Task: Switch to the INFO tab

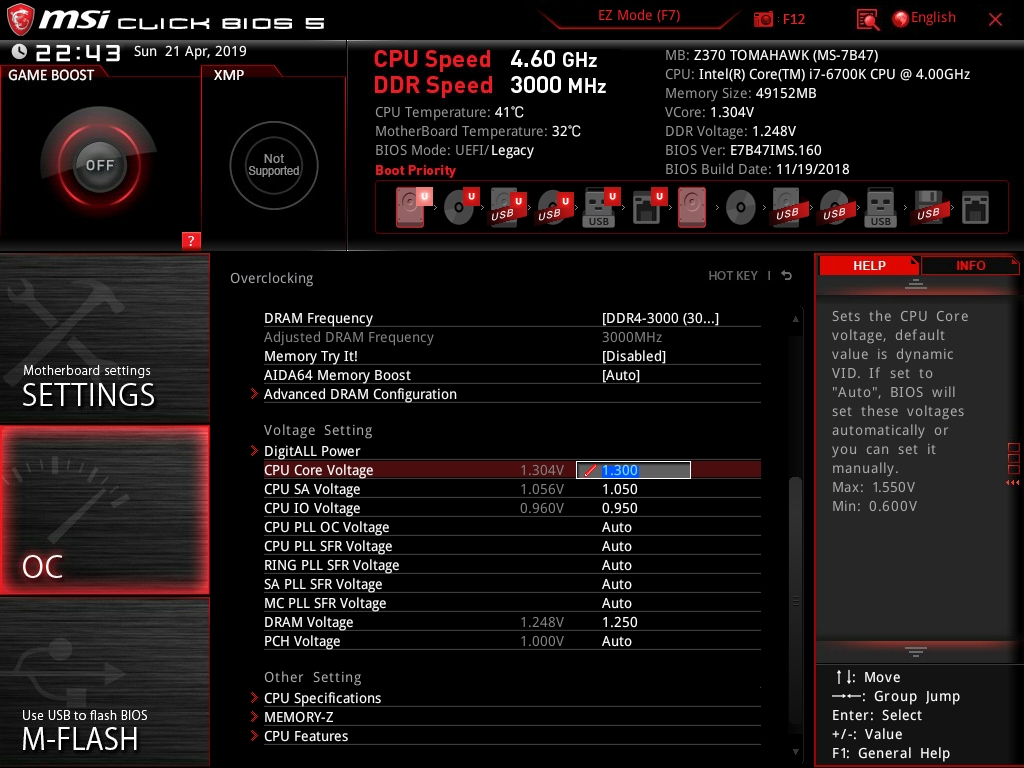Action: click(970, 265)
